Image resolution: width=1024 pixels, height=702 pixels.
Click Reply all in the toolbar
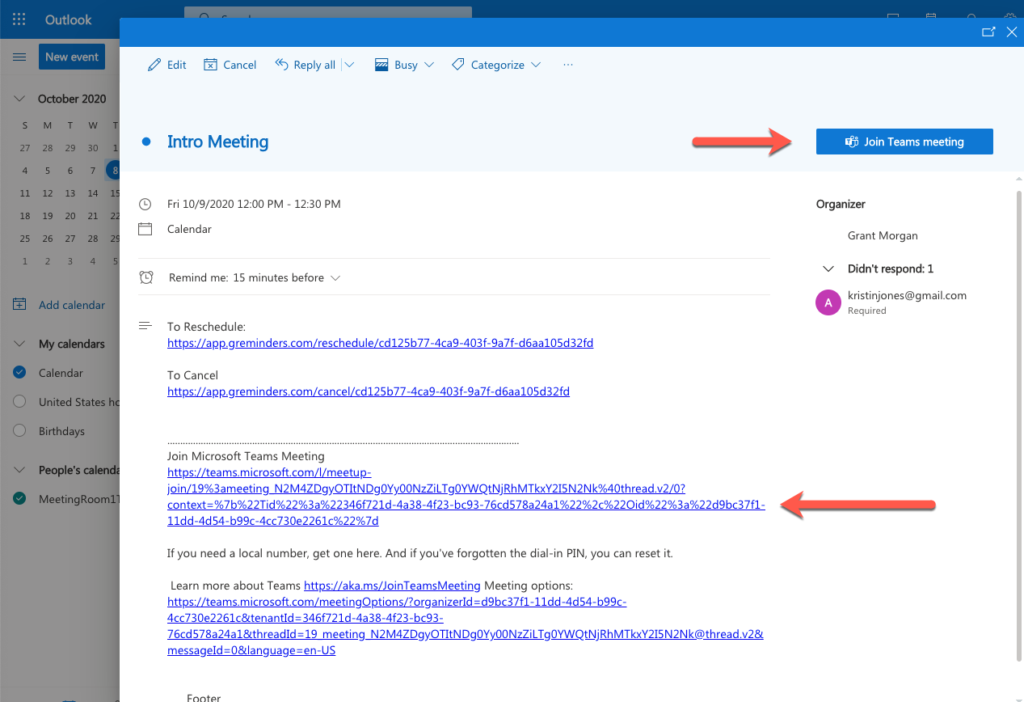[x=306, y=65]
